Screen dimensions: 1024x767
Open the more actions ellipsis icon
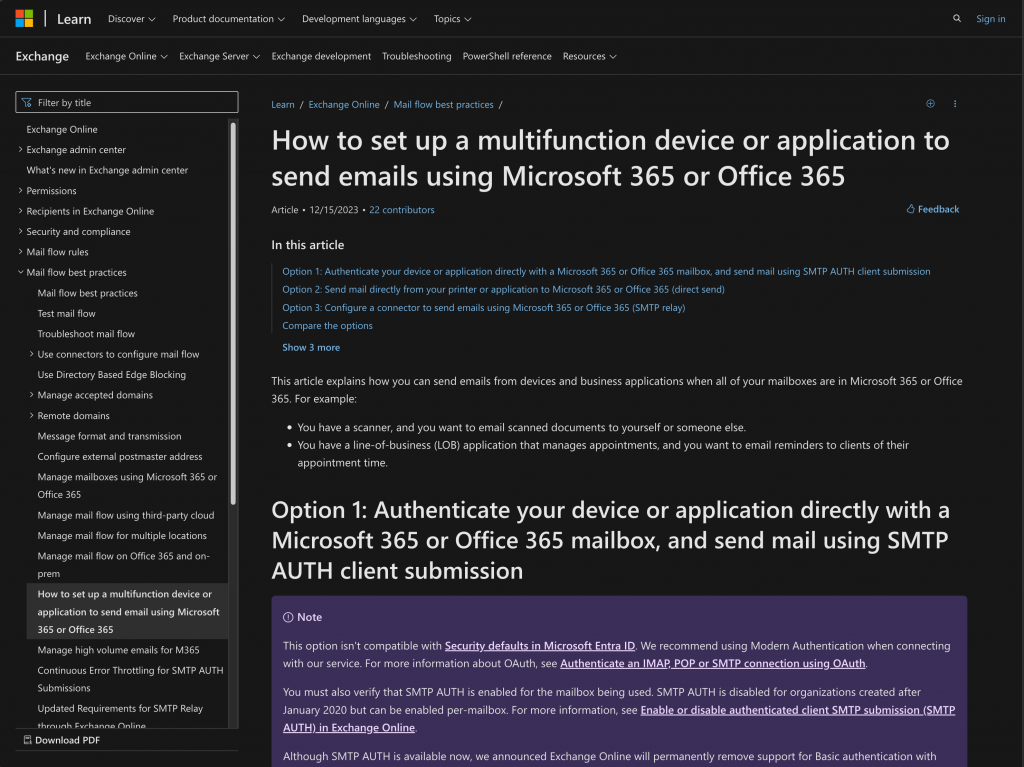(x=955, y=104)
